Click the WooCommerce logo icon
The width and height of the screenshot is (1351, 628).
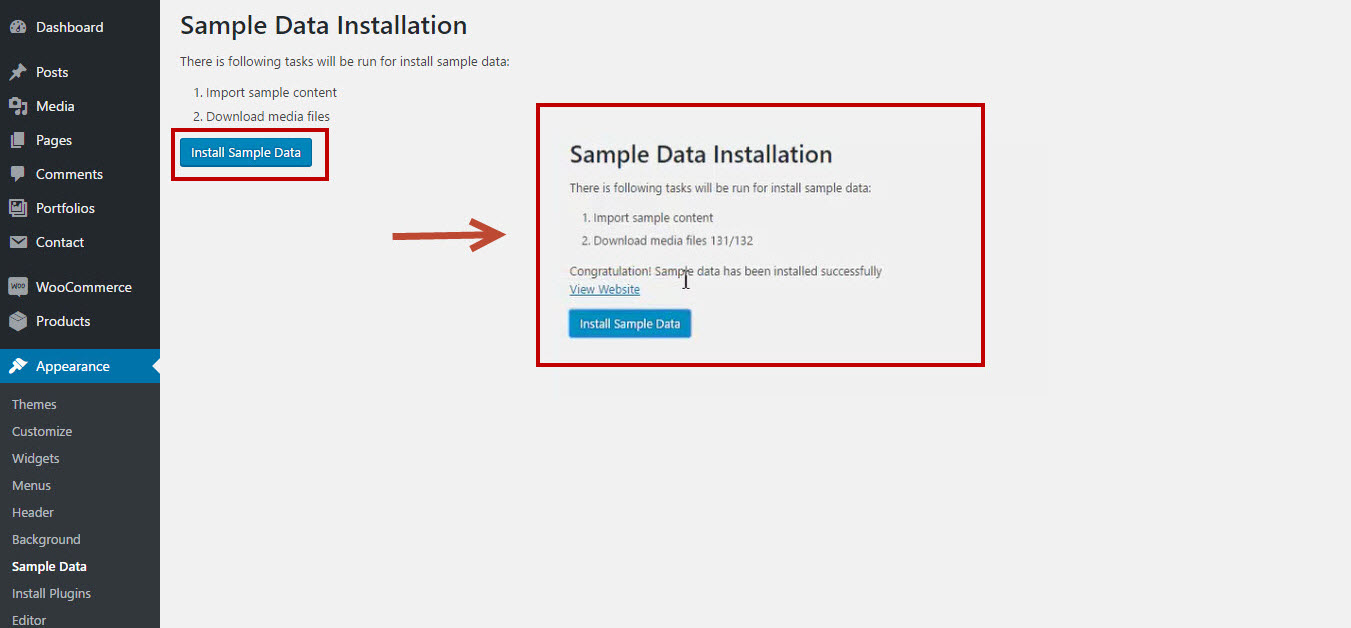(18, 287)
